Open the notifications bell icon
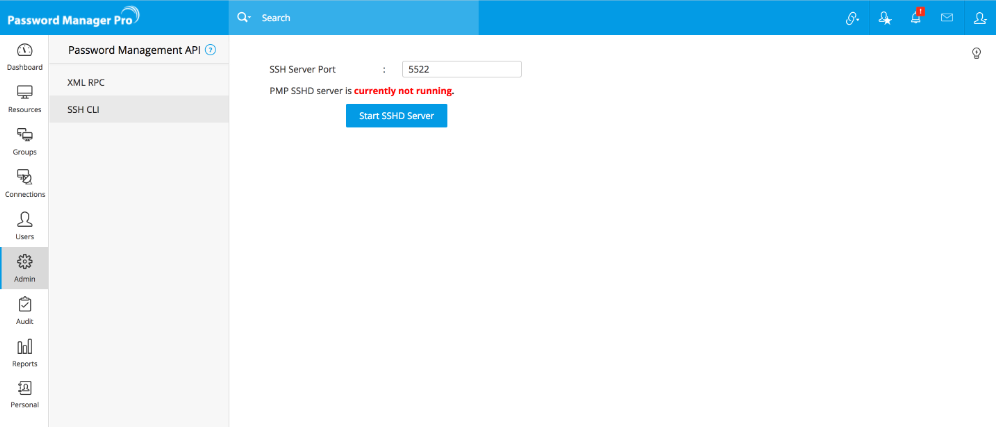 point(916,18)
